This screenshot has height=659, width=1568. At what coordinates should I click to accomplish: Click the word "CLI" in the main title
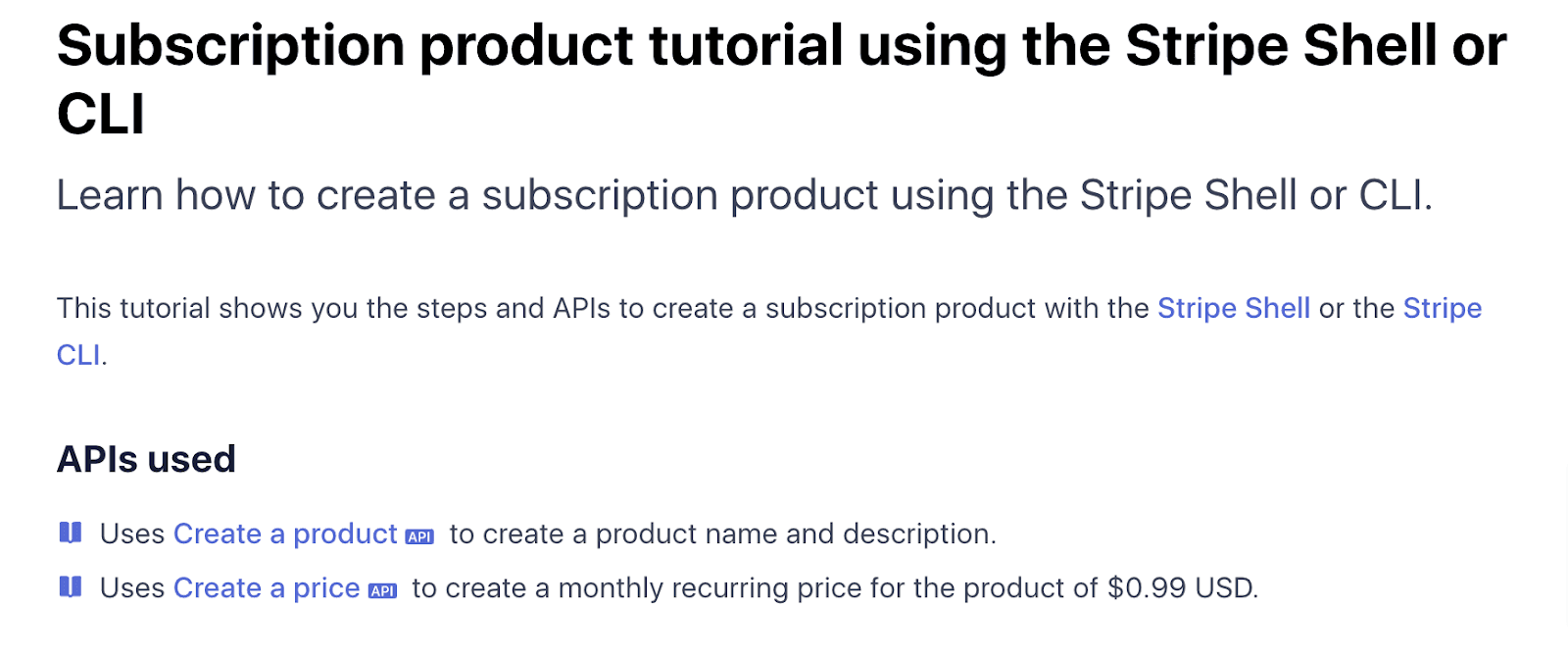pos(101,115)
